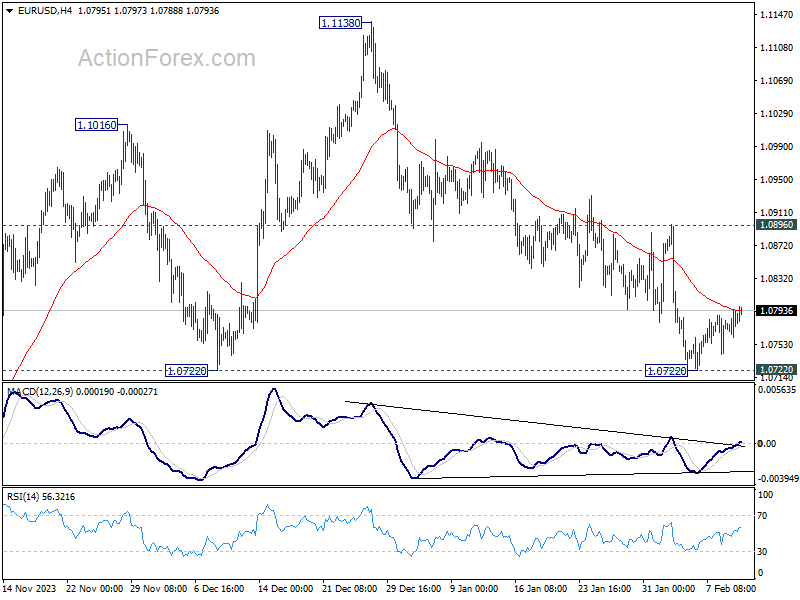
Task: Click the MACD scale value -0.003949
Action: click(x=777, y=479)
